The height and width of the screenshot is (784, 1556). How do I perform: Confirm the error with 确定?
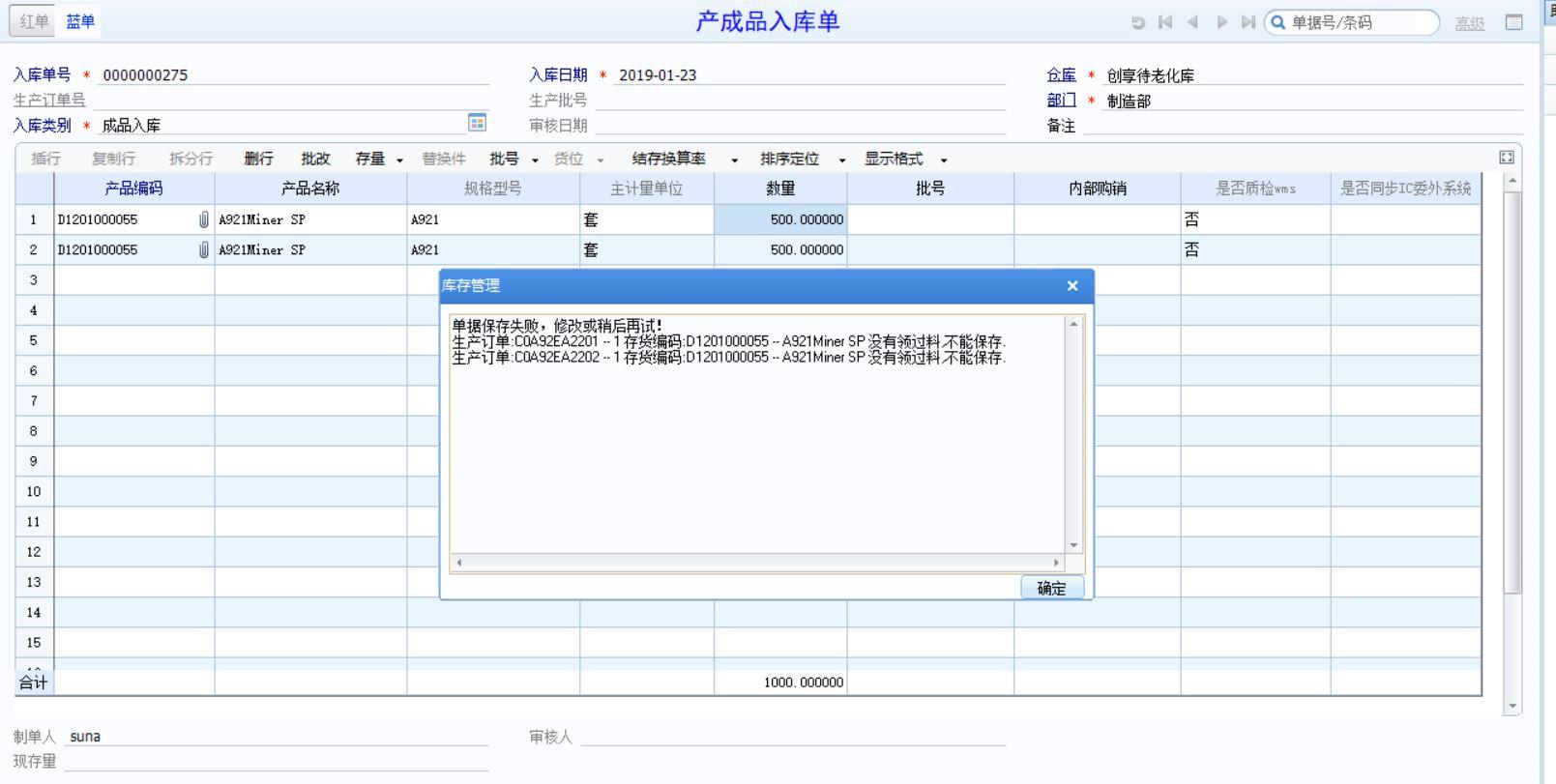coord(1052,588)
